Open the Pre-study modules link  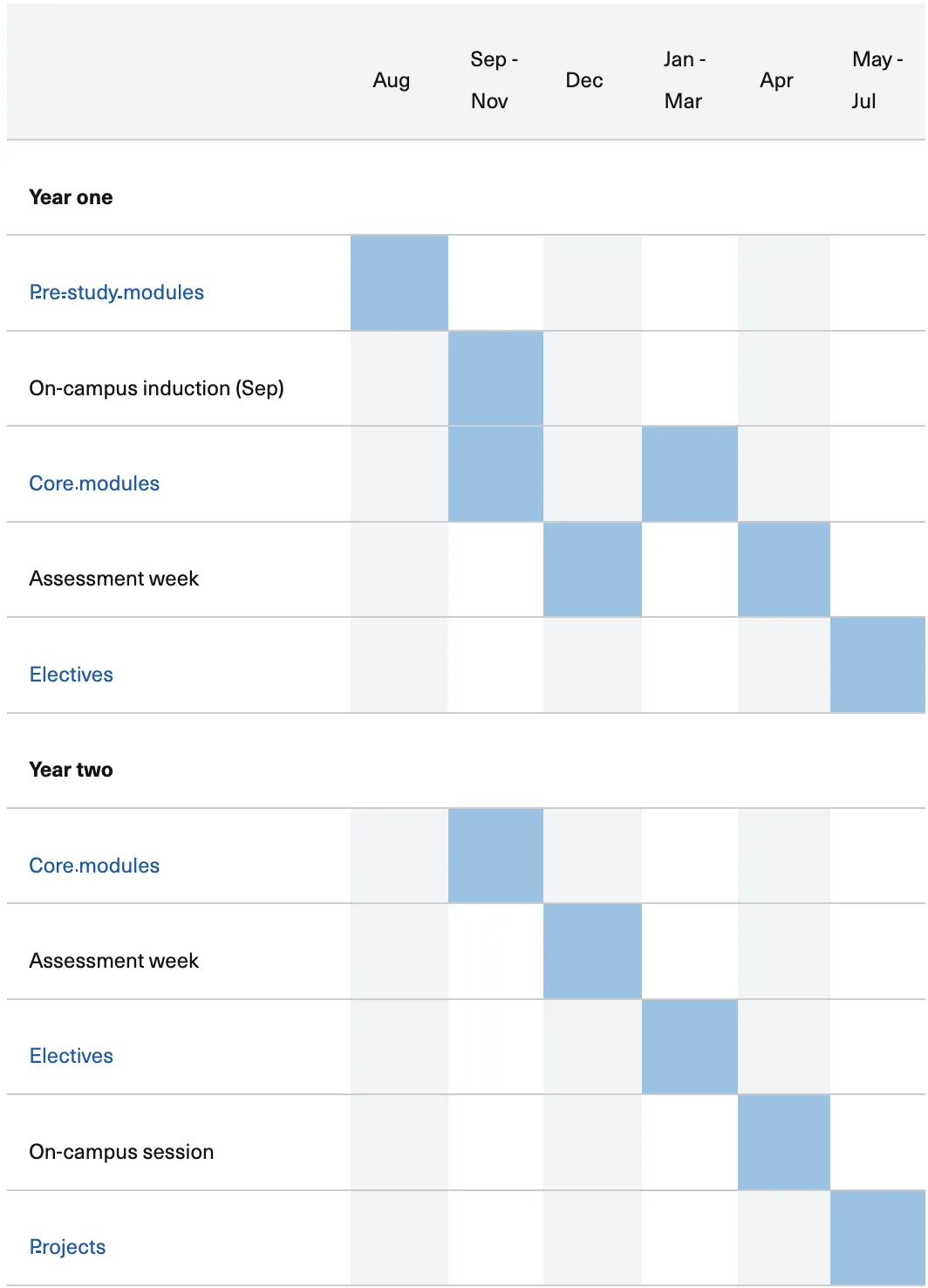[x=116, y=292]
